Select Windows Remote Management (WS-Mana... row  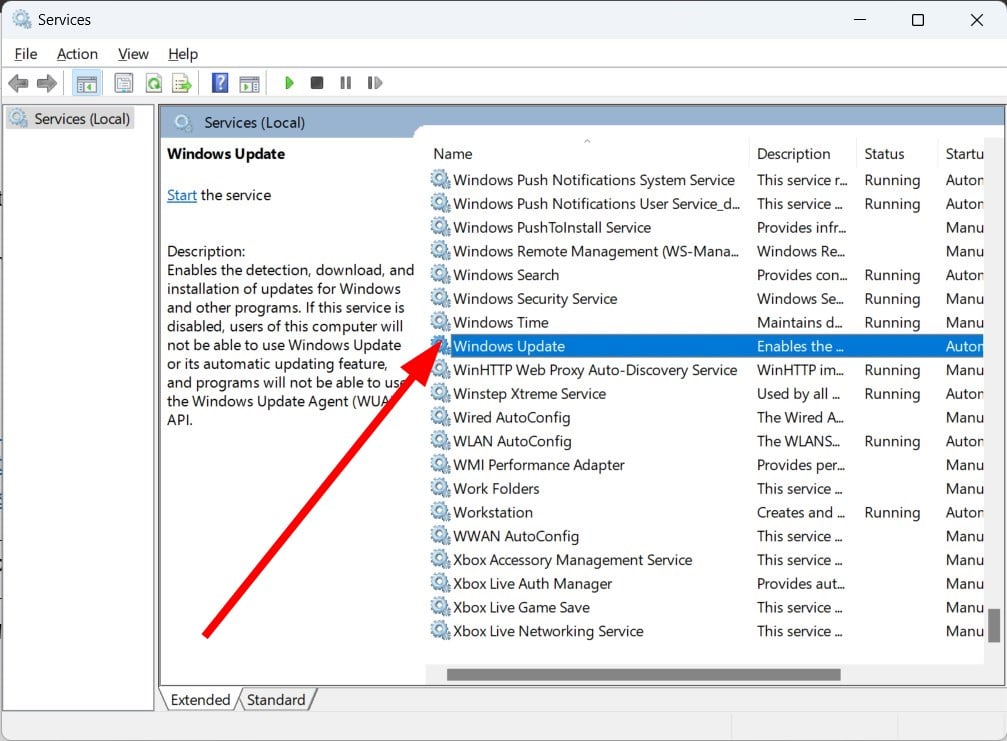tap(705, 251)
